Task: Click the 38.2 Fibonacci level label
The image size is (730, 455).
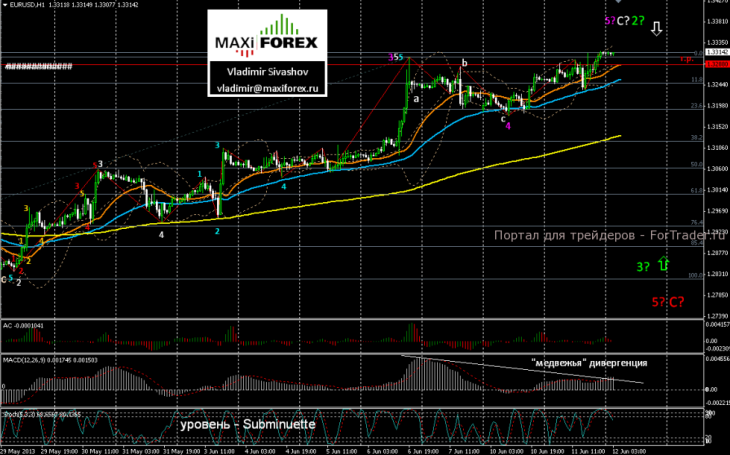Action: pos(696,138)
